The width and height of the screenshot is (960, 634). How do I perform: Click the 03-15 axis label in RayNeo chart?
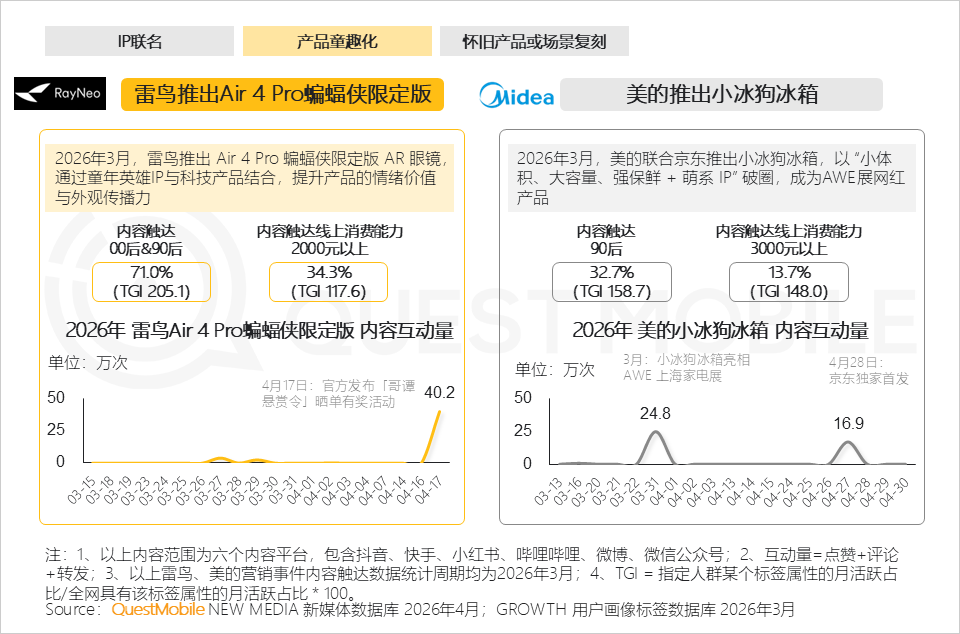tap(81, 491)
